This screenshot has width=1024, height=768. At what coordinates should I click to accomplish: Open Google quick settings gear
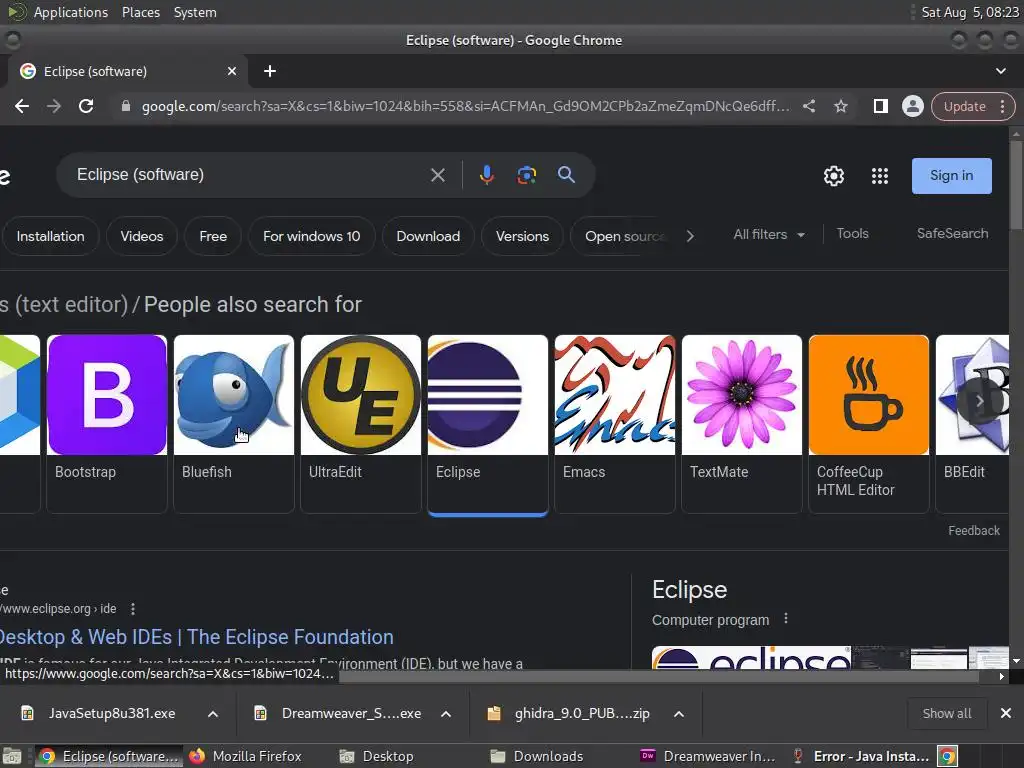coord(834,176)
